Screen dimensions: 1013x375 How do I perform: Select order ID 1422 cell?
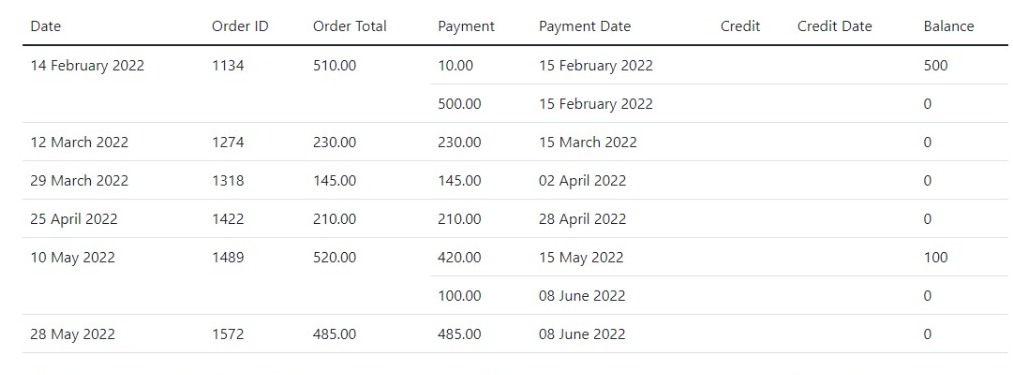[x=228, y=219]
